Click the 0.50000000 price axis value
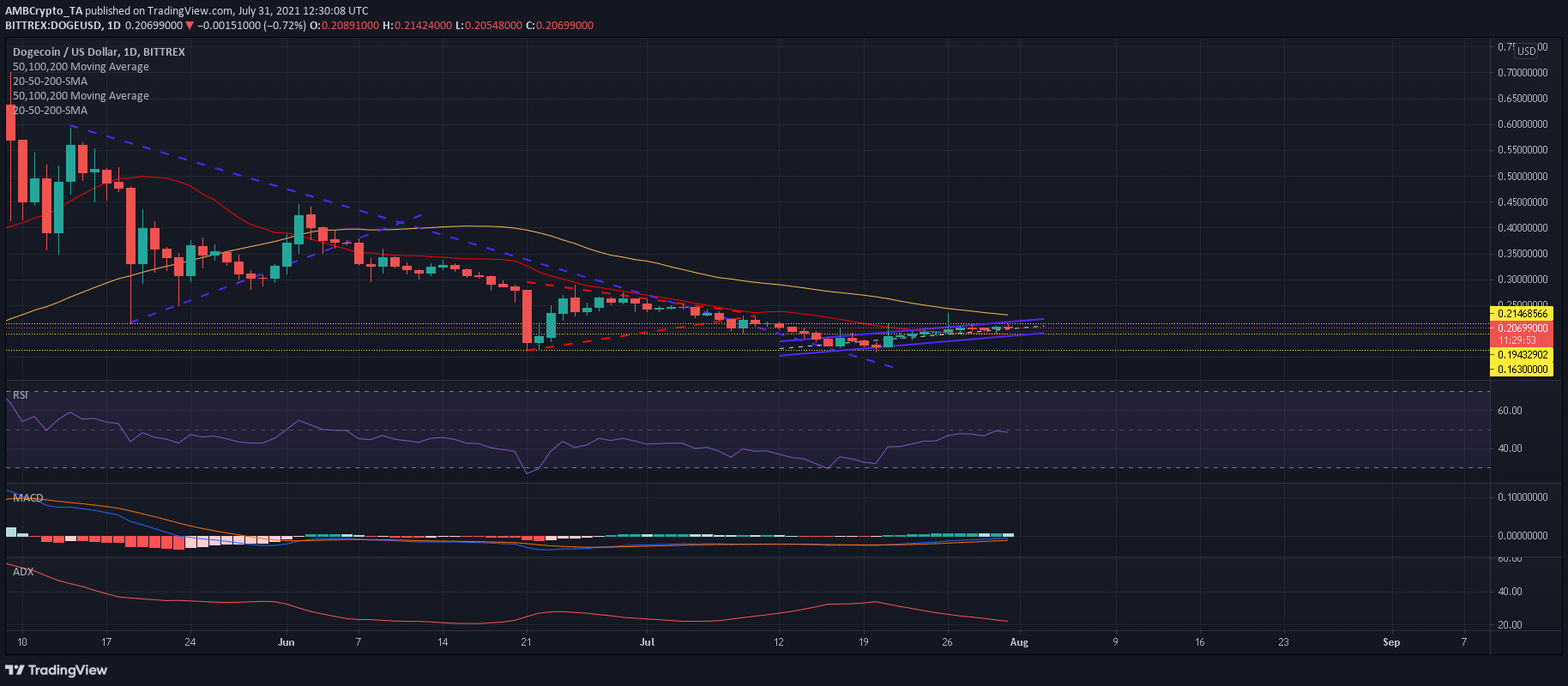Image resolution: width=1568 pixels, height=686 pixels. pos(1523,177)
